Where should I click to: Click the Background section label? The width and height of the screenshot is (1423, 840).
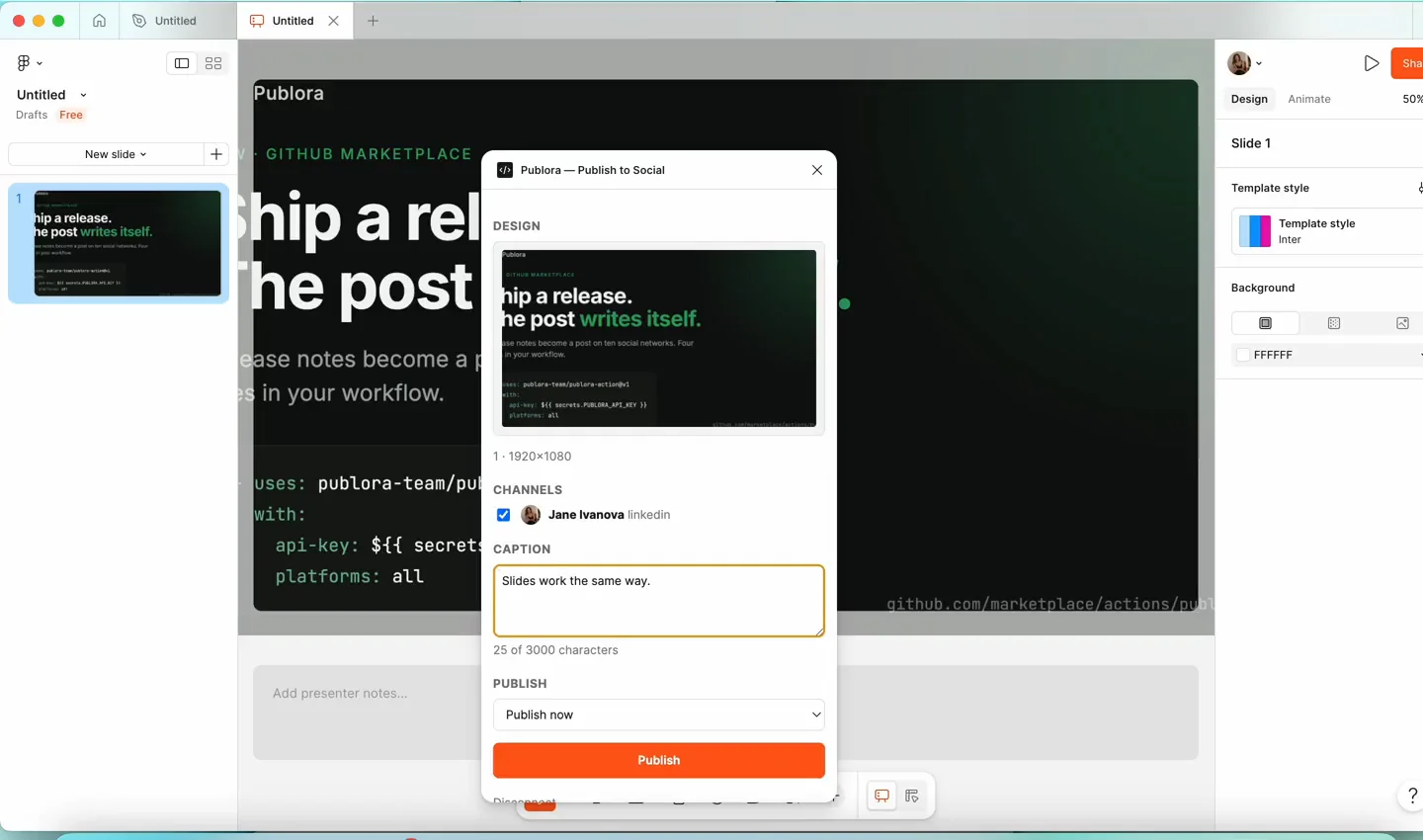pos(1263,288)
